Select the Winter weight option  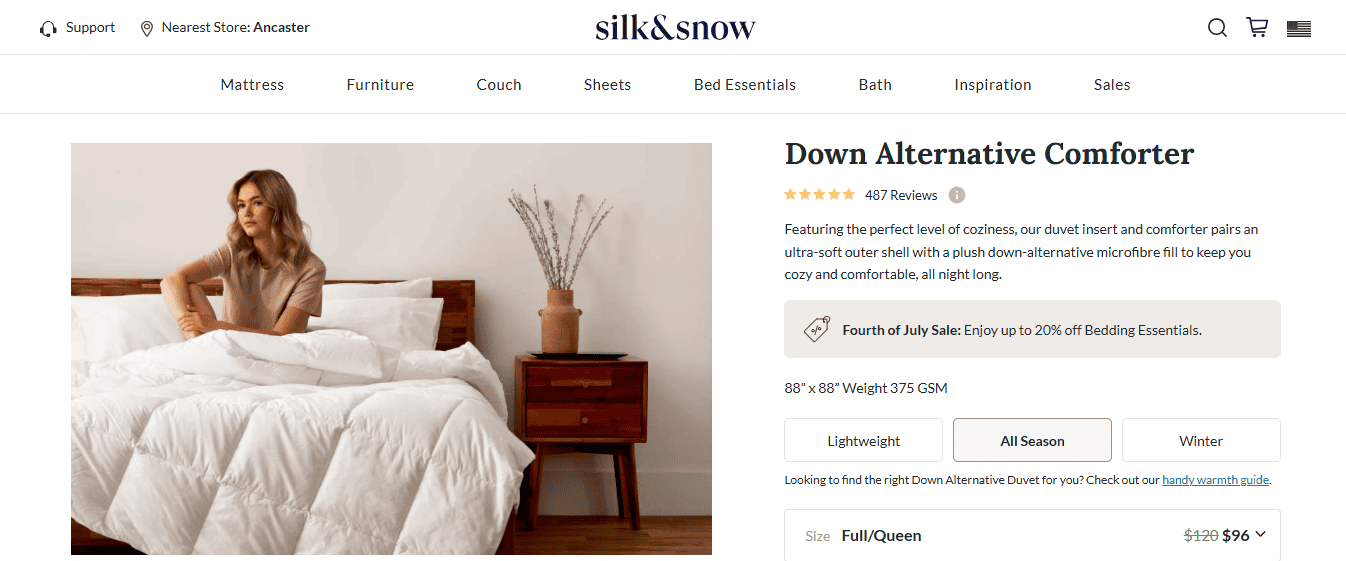(x=1201, y=440)
